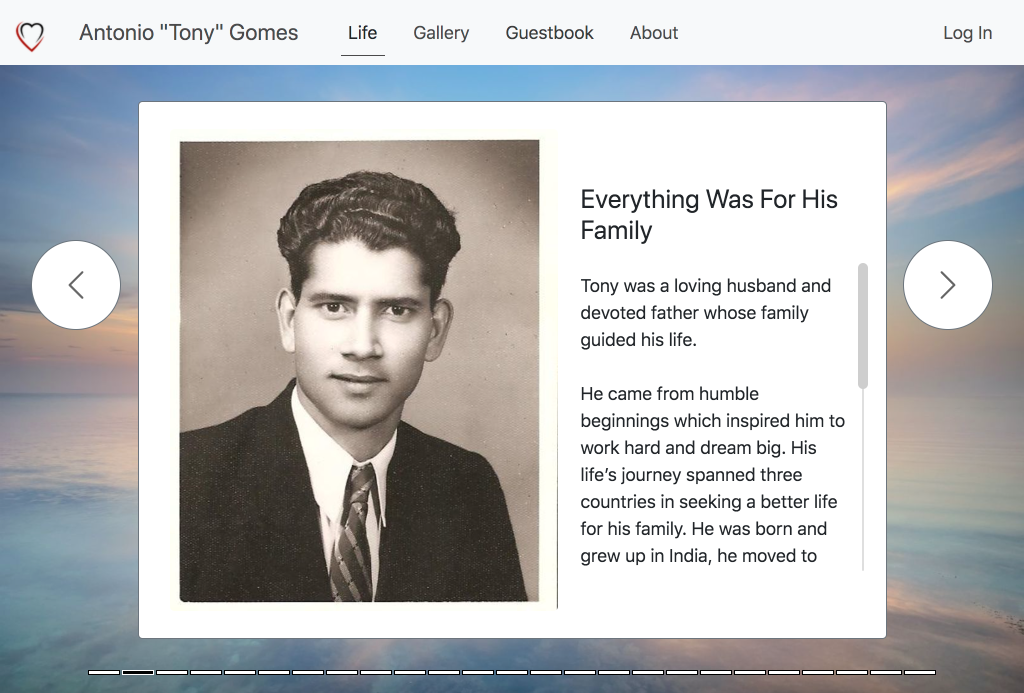Viewport: 1024px width, 693px height.
Task: Select the second-to-last slide indicator bar
Action: (x=886, y=672)
